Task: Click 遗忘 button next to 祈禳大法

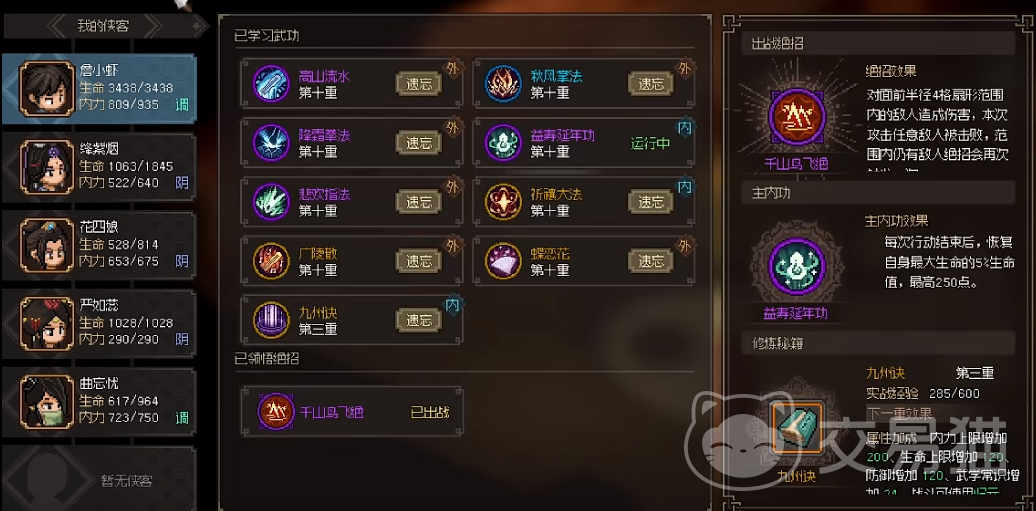Action: 651,202
